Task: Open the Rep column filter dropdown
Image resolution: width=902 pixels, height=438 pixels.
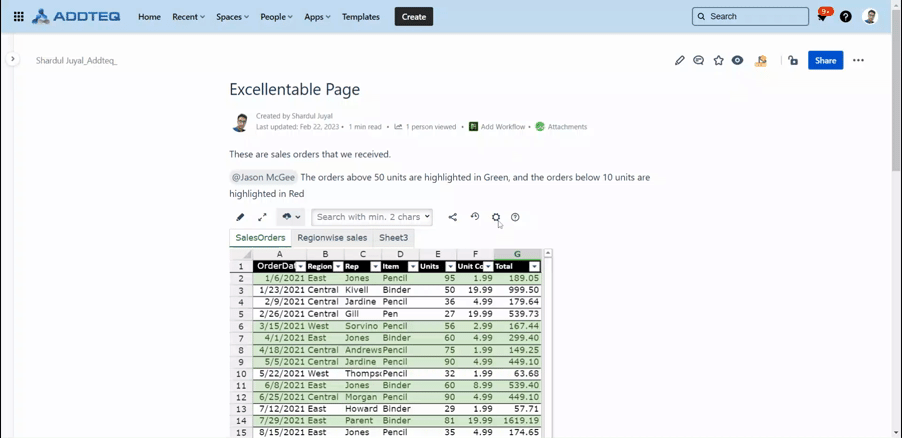Action: click(x=376, y=266)
